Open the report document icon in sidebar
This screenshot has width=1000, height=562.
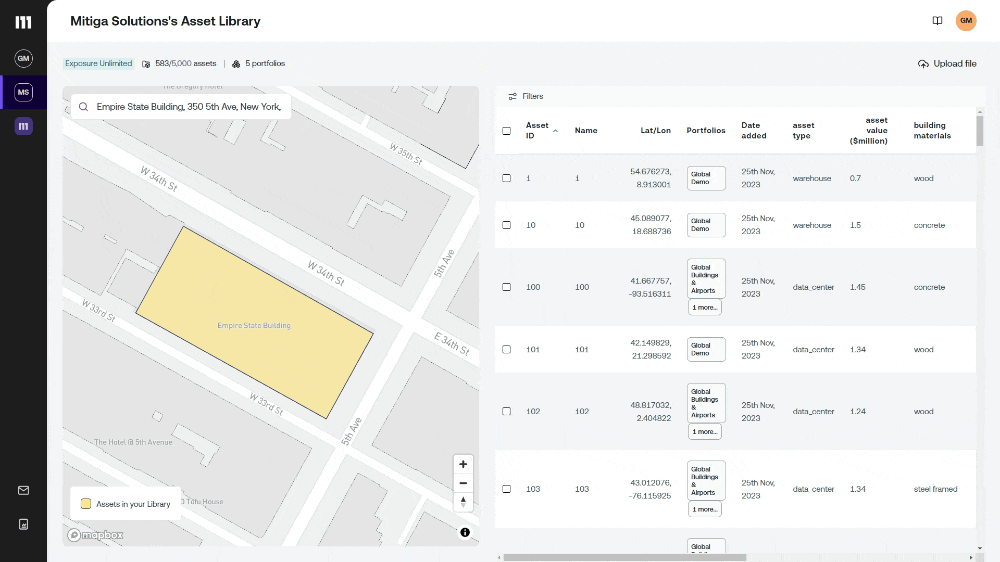point(24,524)
